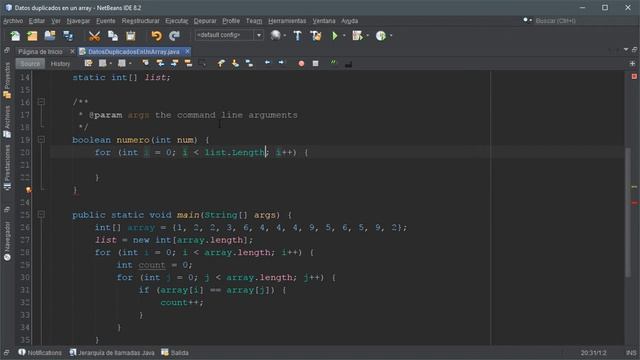Open the dropdown arrow beside browser globe
Screen dimensions: 640x360
coord(284,36)
